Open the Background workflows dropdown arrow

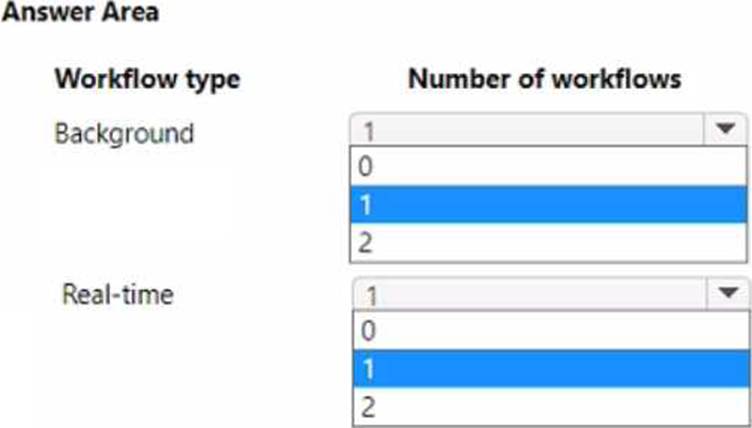click(724, 131)
